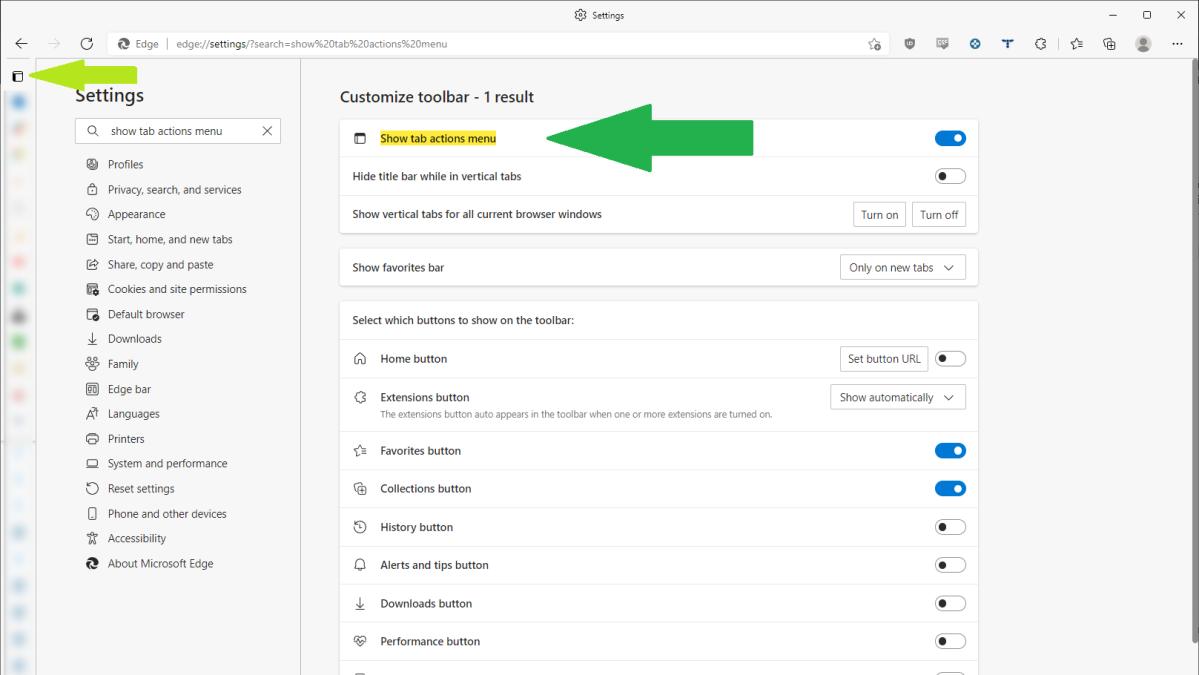
Task: Disable the Show tab actions menu toggle
Action: pyautogui.click(x=949, y=138)
